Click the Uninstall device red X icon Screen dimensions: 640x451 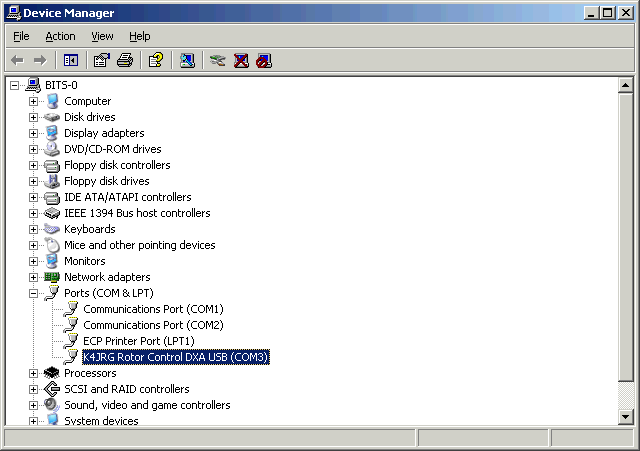click(x=241, y=60)
